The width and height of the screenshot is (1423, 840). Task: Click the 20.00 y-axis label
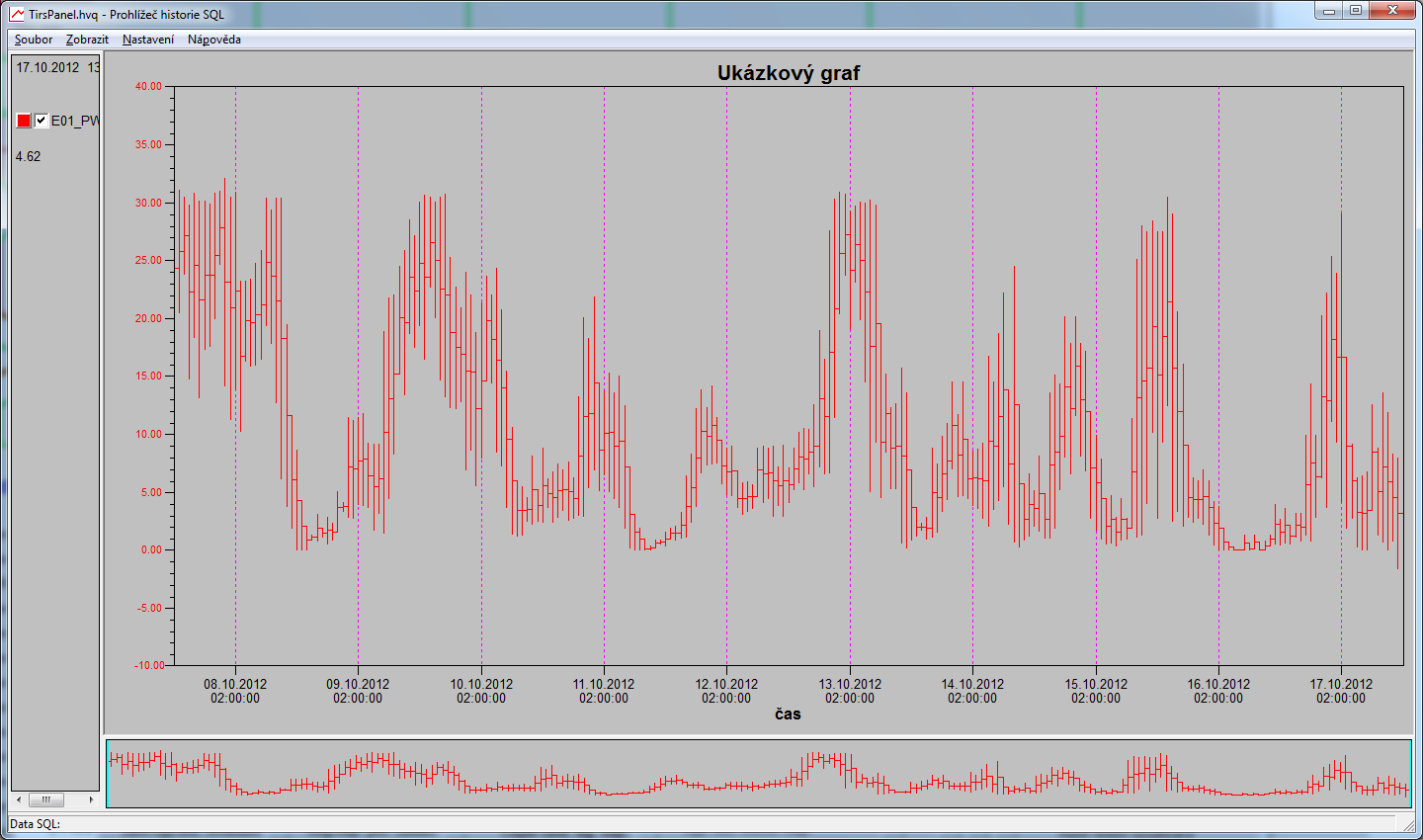(149, 318)
